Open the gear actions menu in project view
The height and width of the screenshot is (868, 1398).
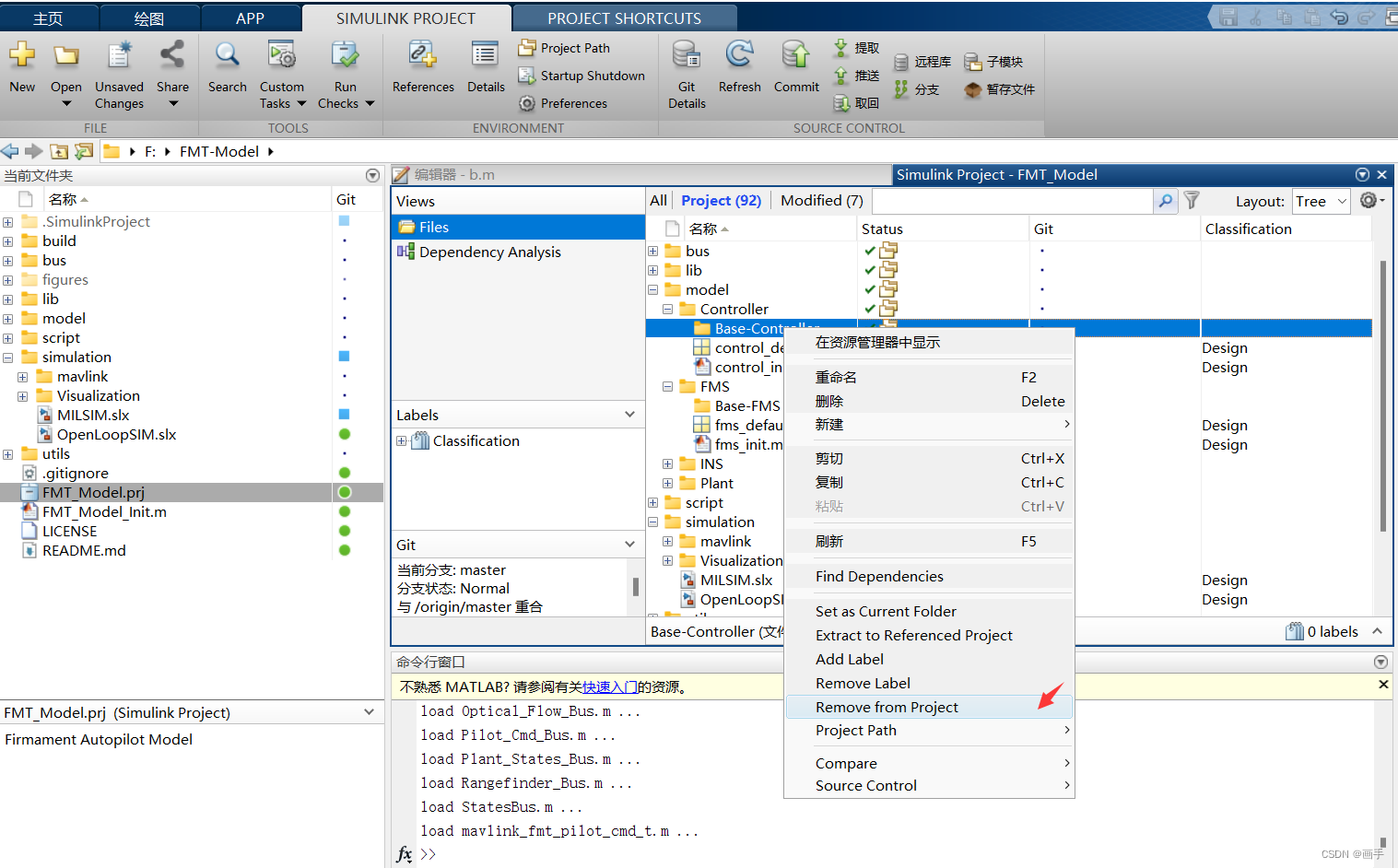pyautogui.click(x=1372, y=200)
